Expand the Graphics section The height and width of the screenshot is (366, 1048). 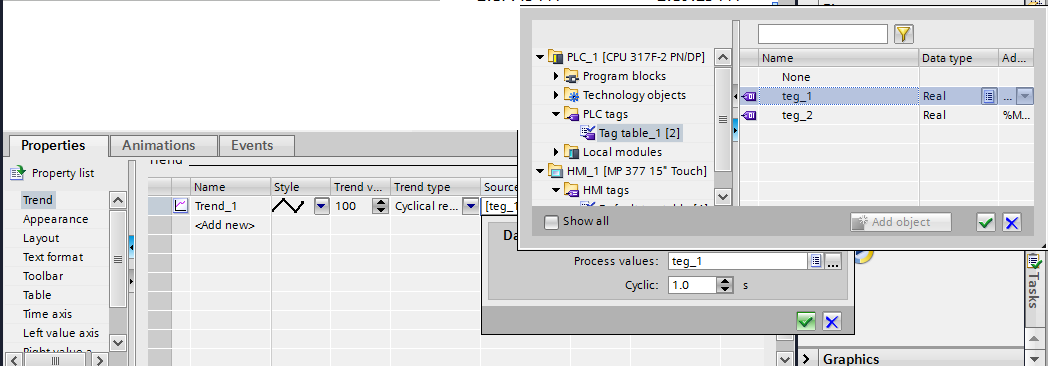(x=807, y=359)
